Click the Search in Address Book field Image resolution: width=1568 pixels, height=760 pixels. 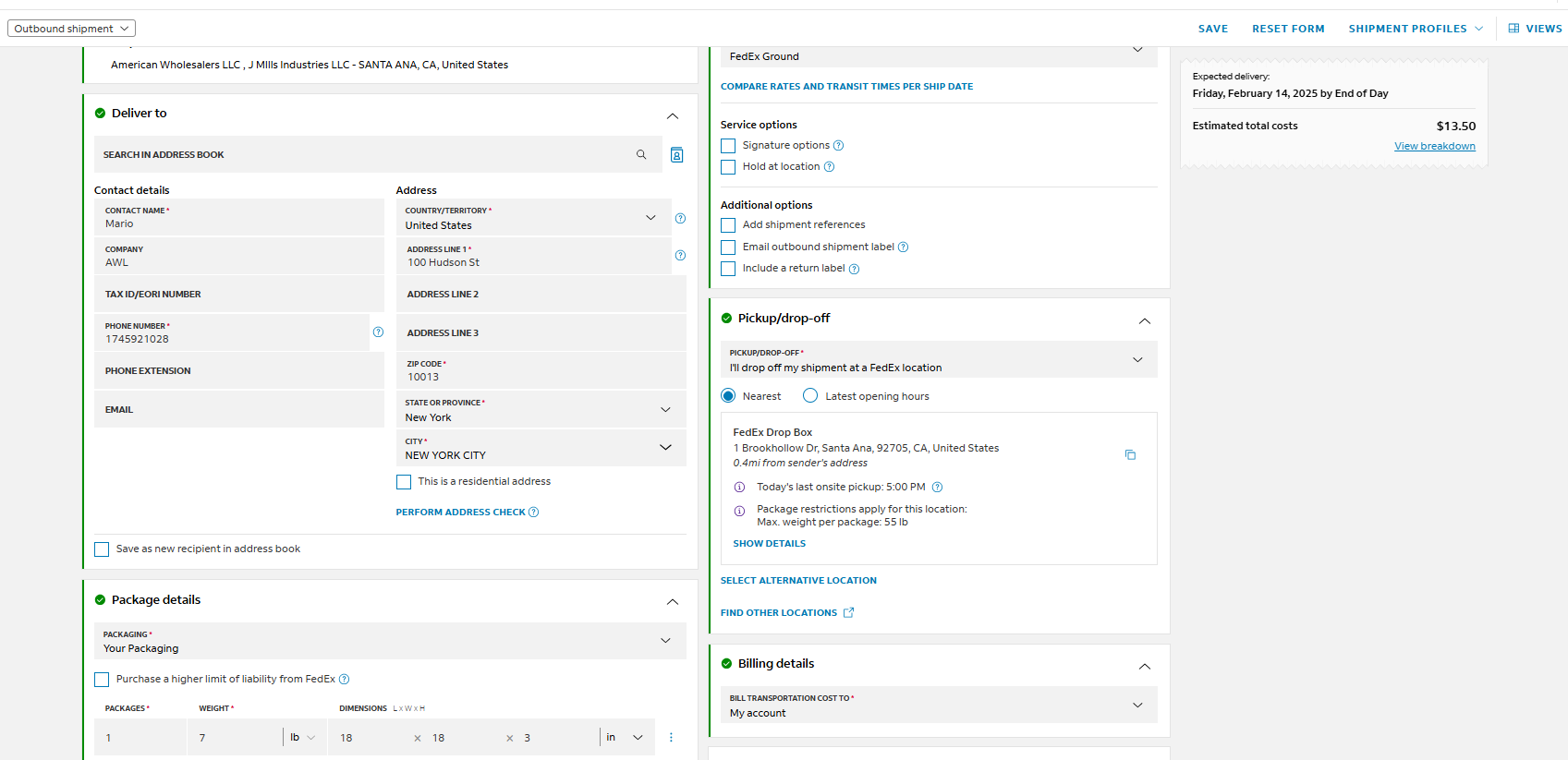click(x=378, y=155)
